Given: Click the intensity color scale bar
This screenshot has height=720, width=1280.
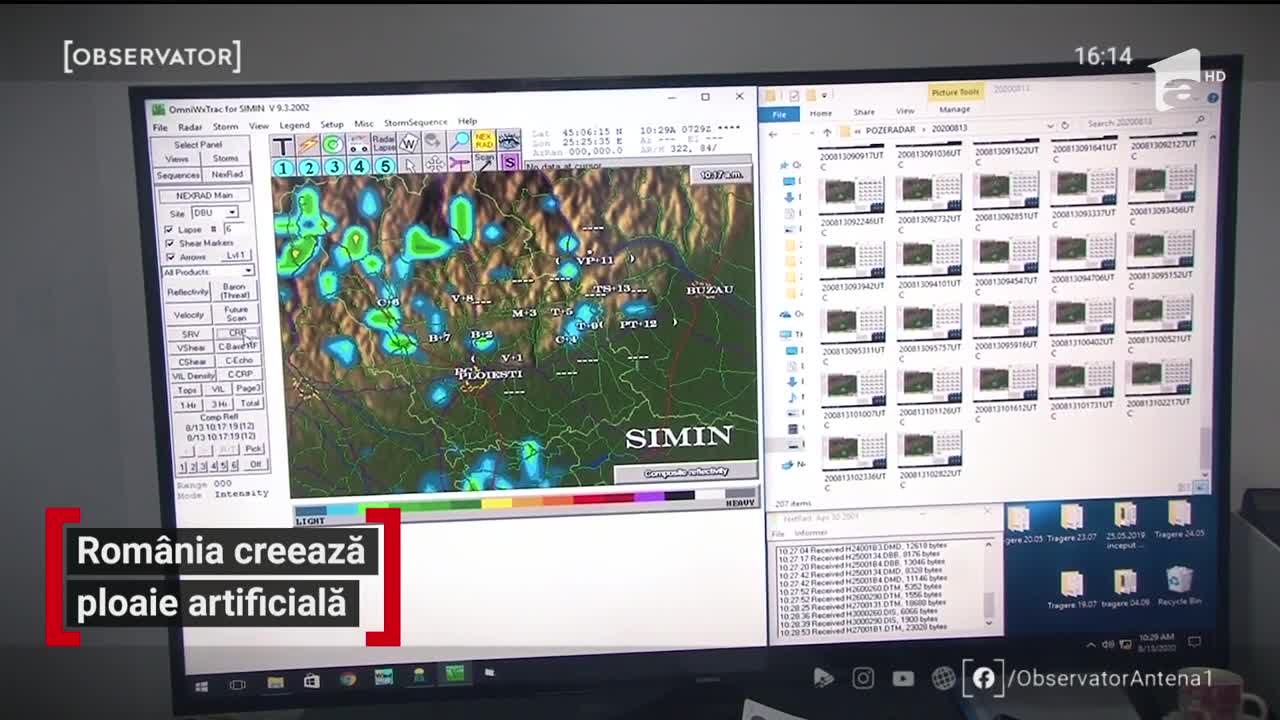Looking at the screenshot, I should tap(524, 502).
